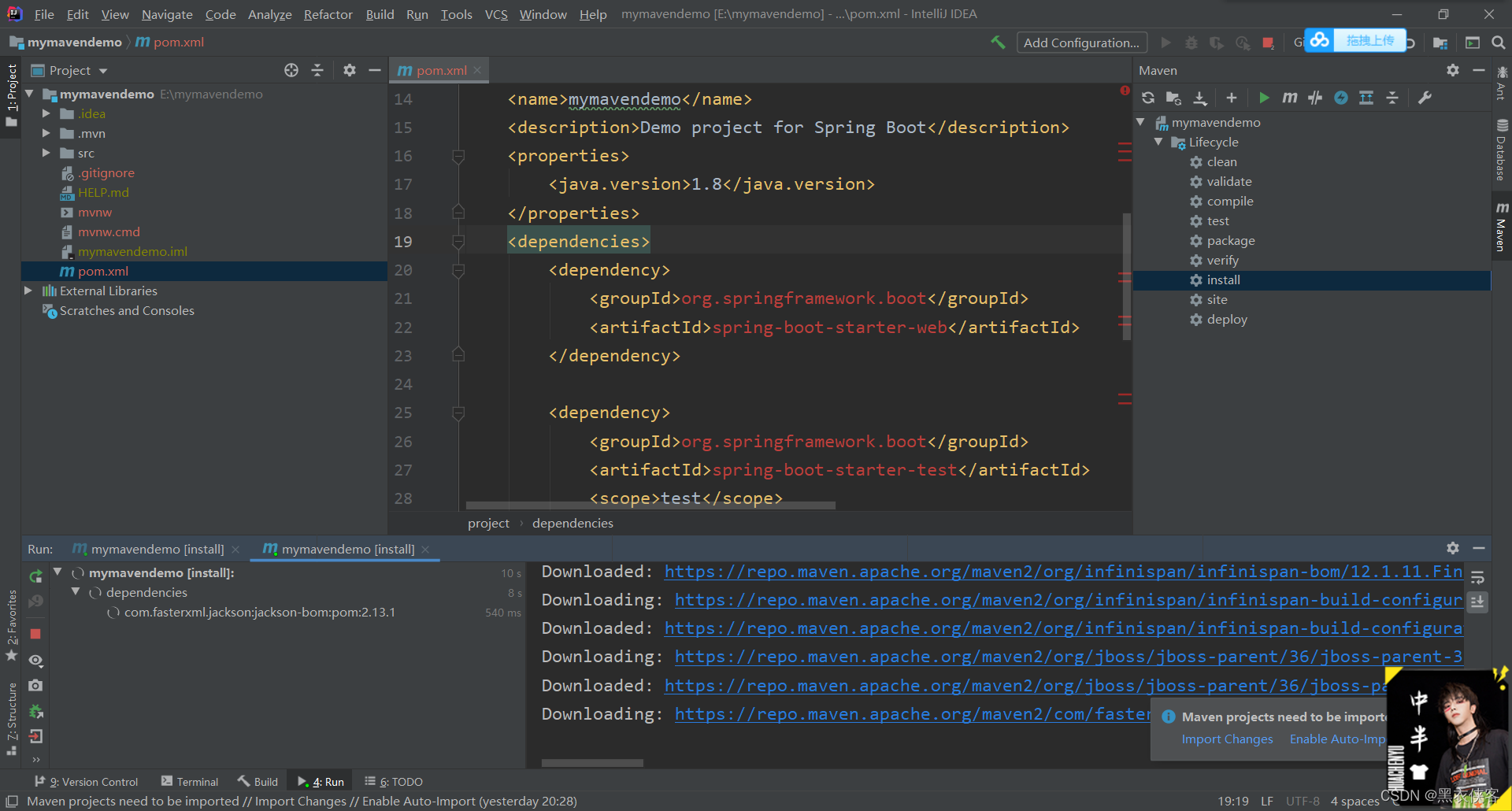Toggle the eye view options in Run panel
Image resolution: width=1512 pixels, height=811 pixels.
(x=35, y=660)
